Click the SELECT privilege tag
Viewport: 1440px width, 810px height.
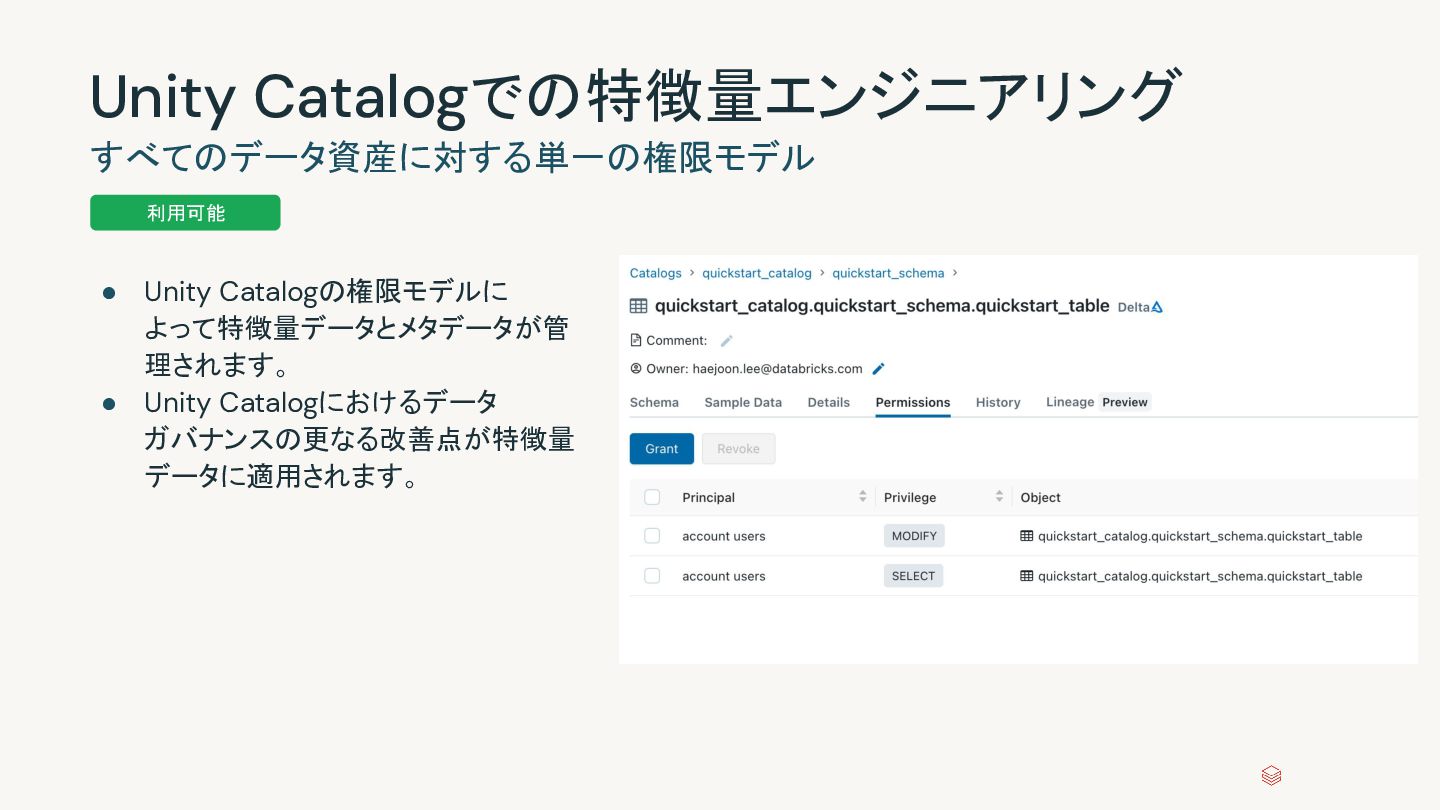[x=914, y=576]
